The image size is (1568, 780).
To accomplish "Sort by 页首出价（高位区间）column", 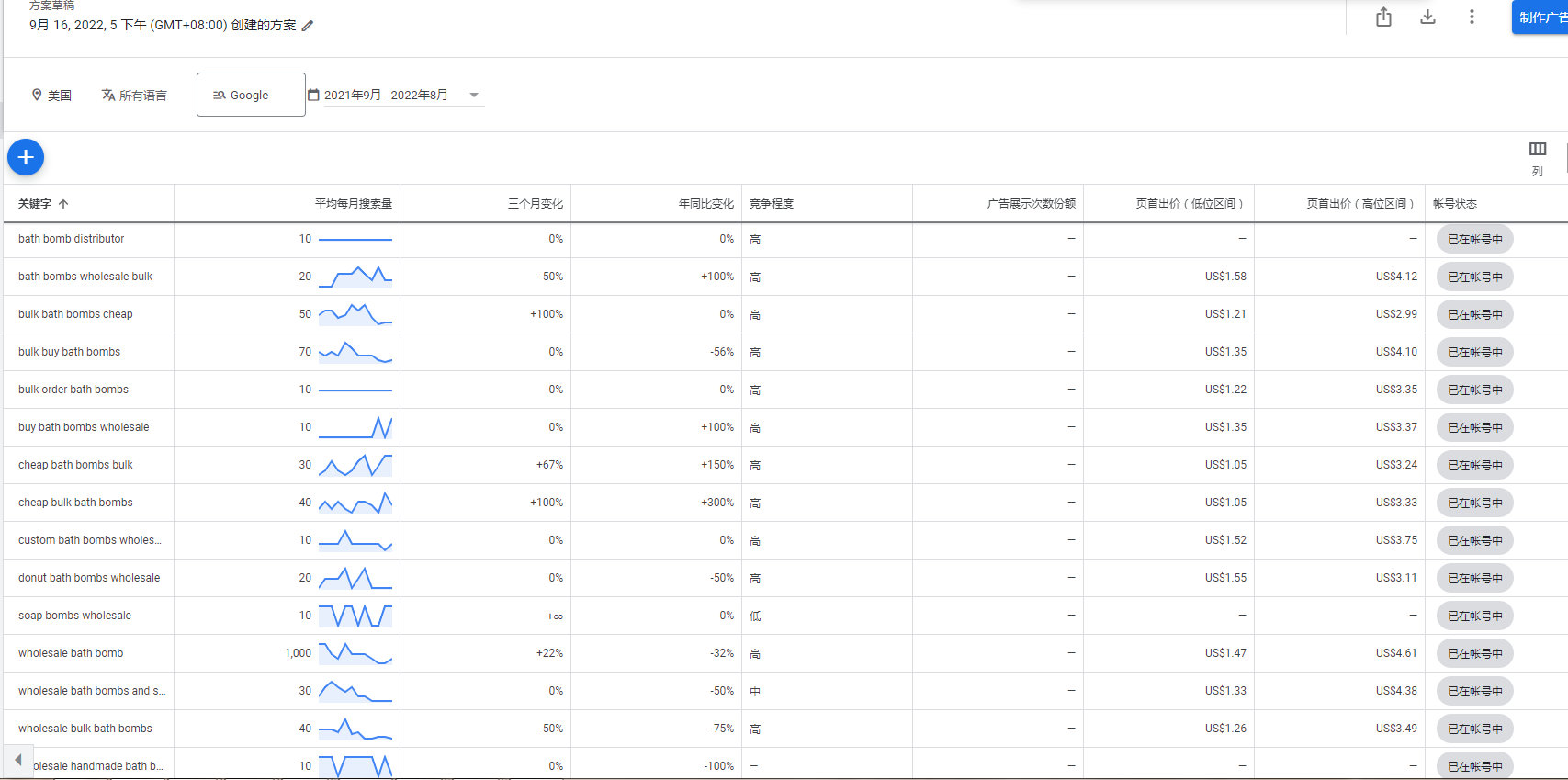I will point(1361,204).
